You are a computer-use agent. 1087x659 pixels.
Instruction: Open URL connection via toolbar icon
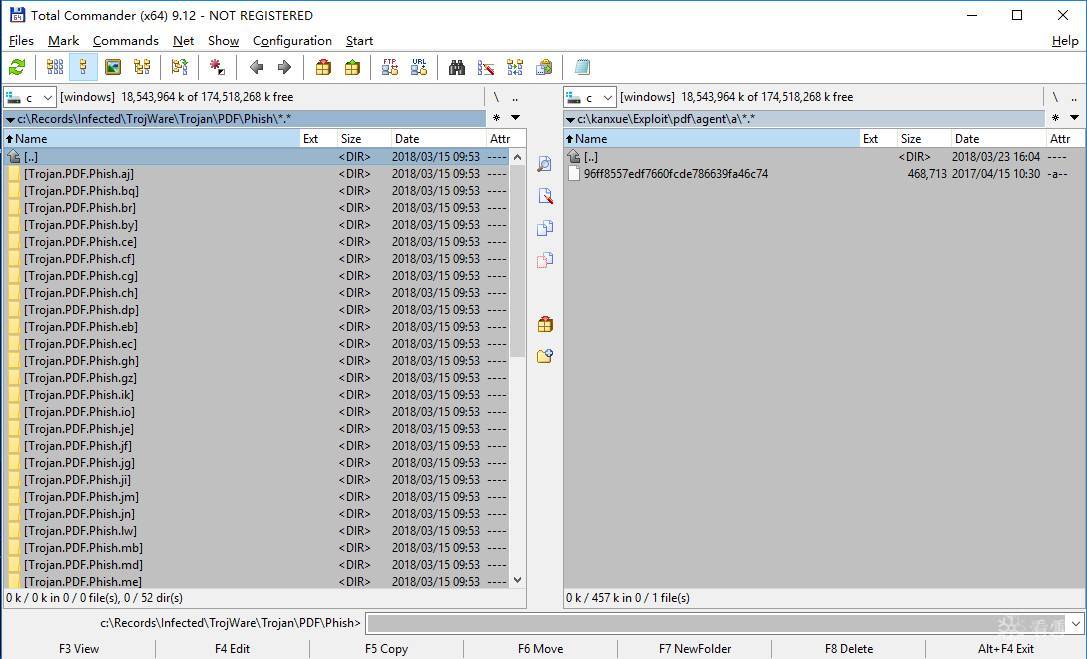(419, 67)
